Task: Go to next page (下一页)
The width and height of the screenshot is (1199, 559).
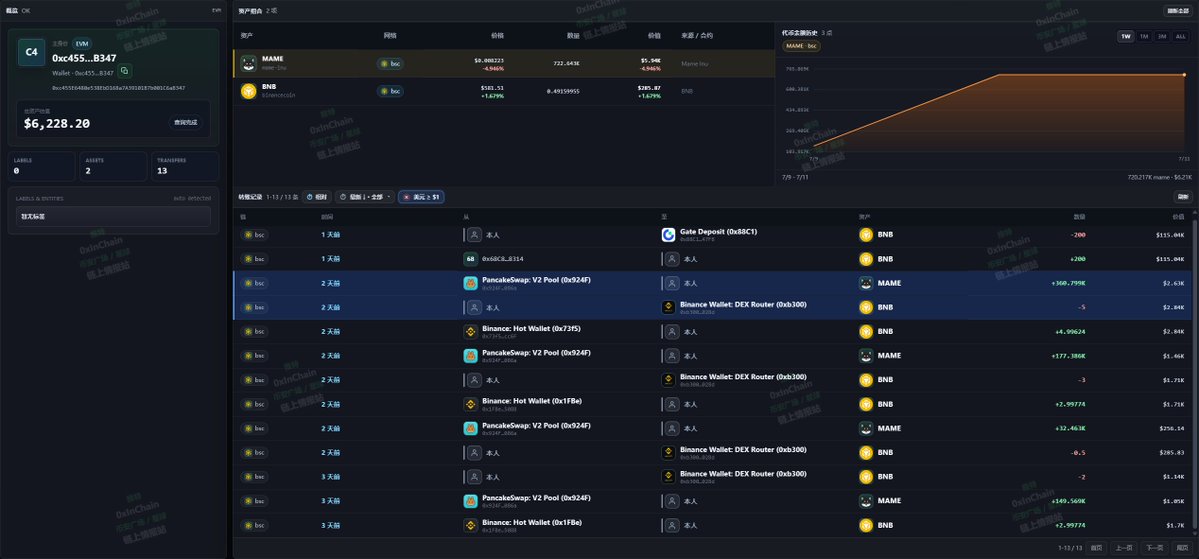Action: coord(1153,548)
